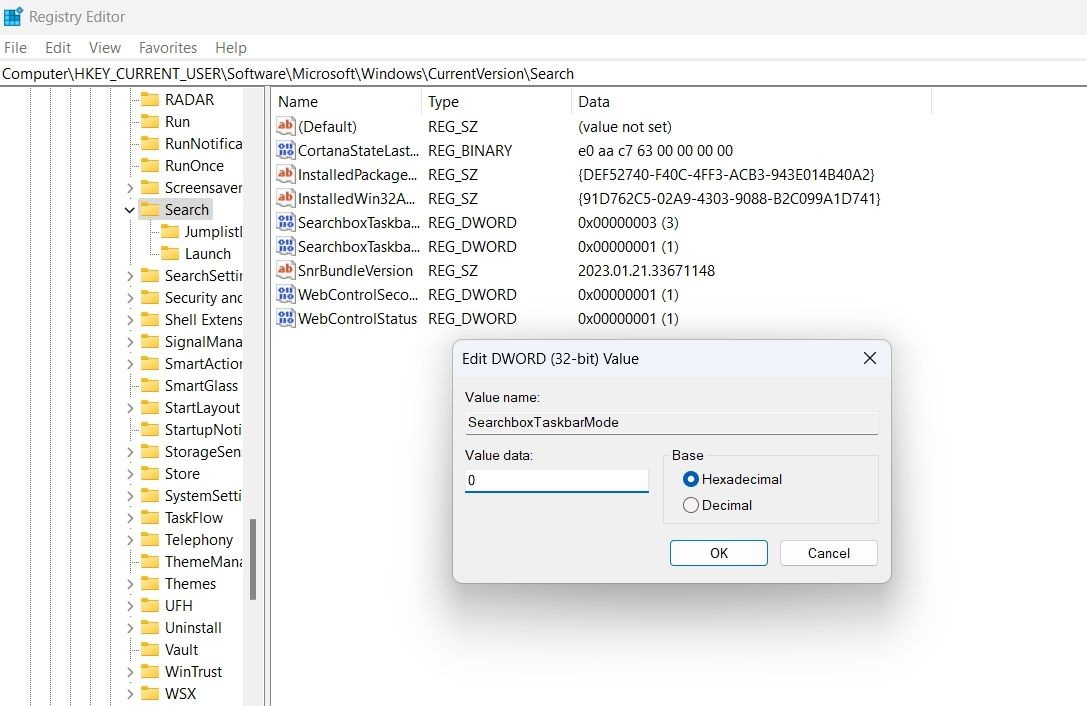Select the (Default) string value icon
This screenshot has width=1087, height=706.
pos(286,126)
